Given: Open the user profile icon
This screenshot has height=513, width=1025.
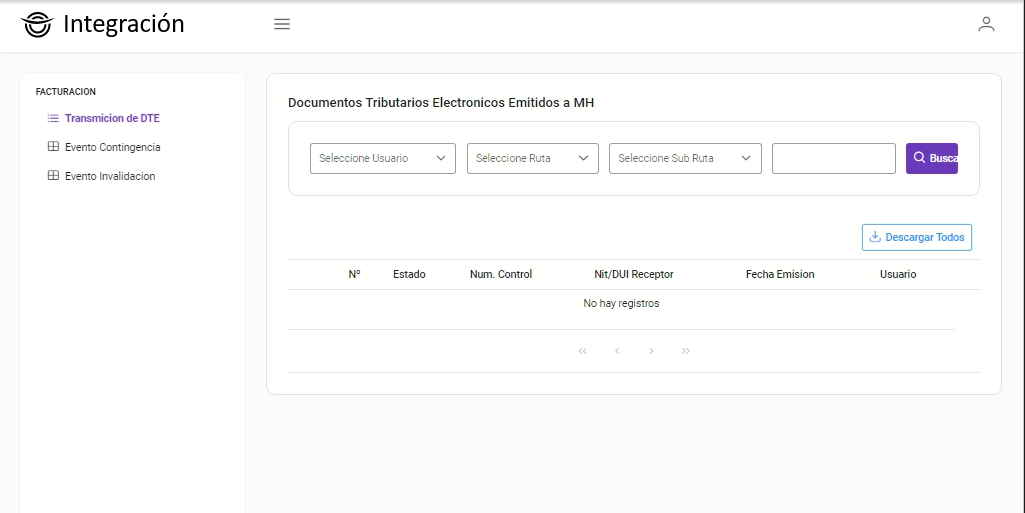Looking at the screenshot, I should [x=986, y=24].
